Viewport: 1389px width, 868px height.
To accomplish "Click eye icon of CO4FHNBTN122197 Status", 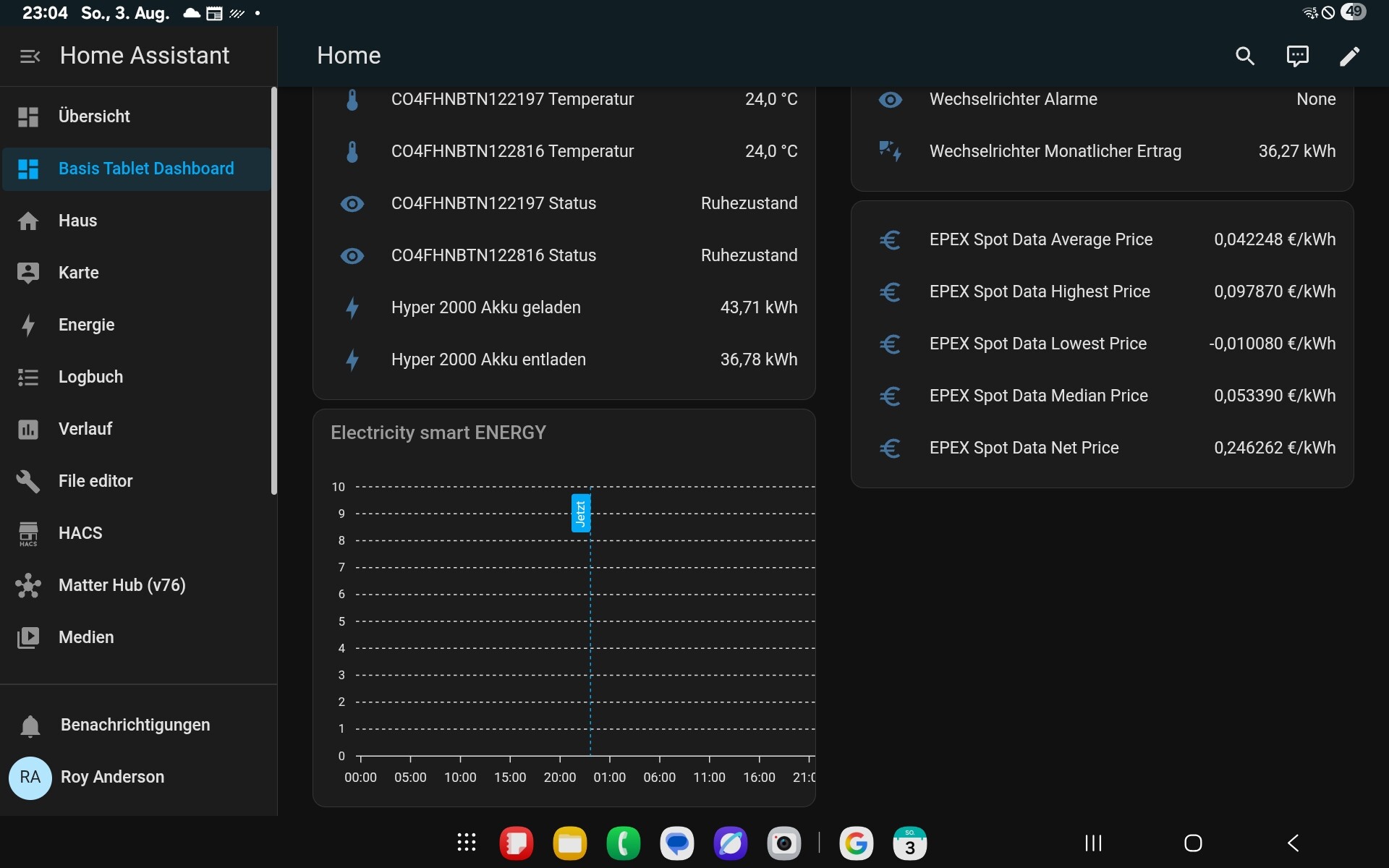I will pyautogui.click(x=352, y=204).
